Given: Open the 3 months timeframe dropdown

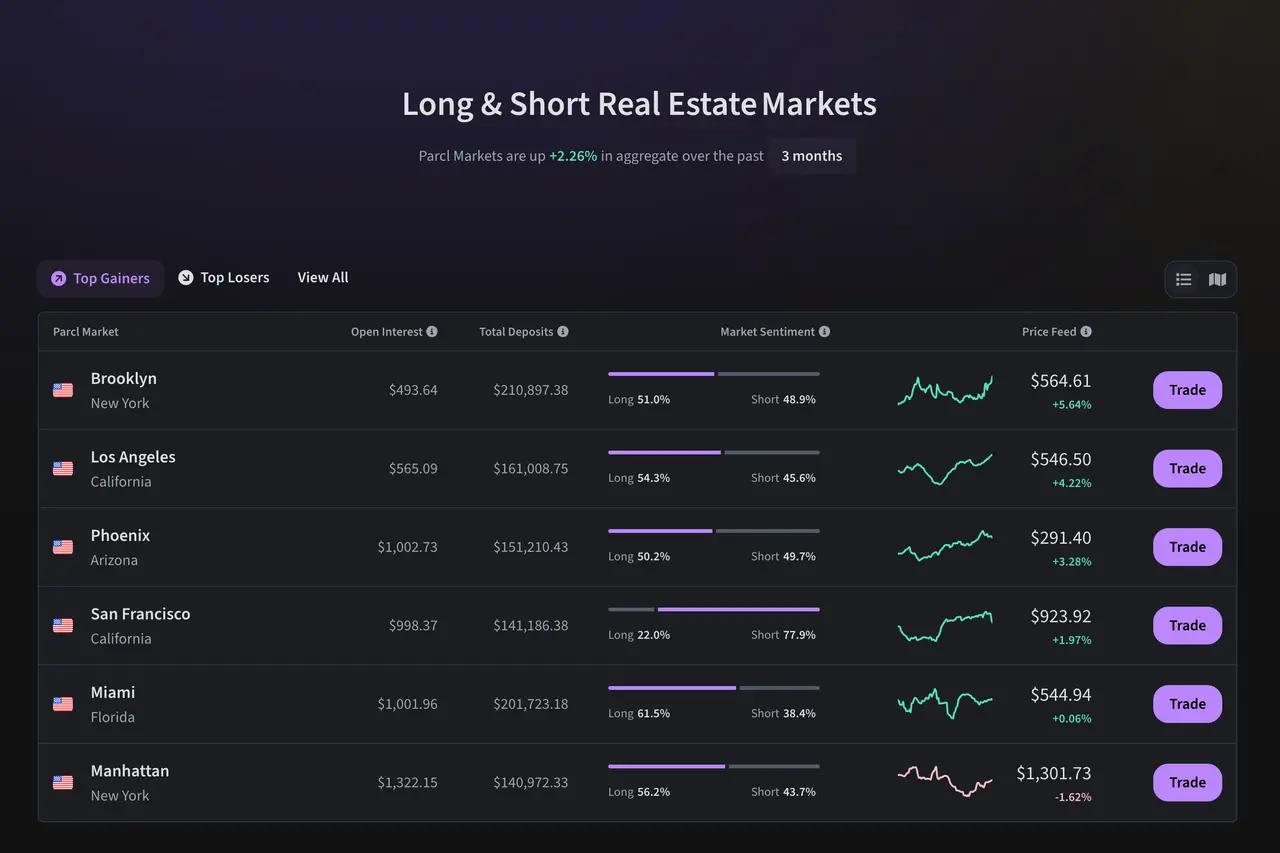Looking at the screenshot, I should point(812,156).
